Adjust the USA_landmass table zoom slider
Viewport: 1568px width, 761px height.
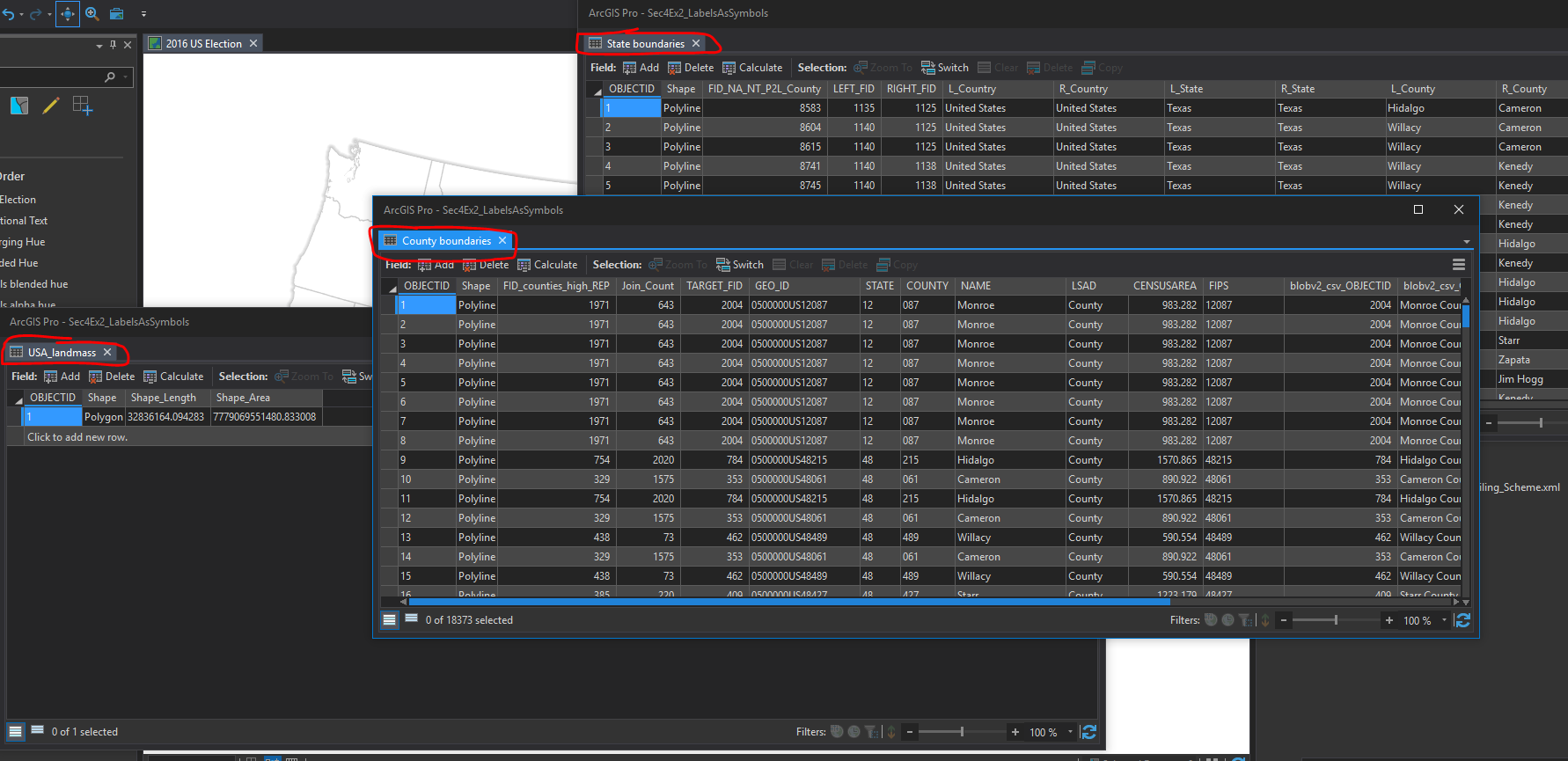point(962,732)
